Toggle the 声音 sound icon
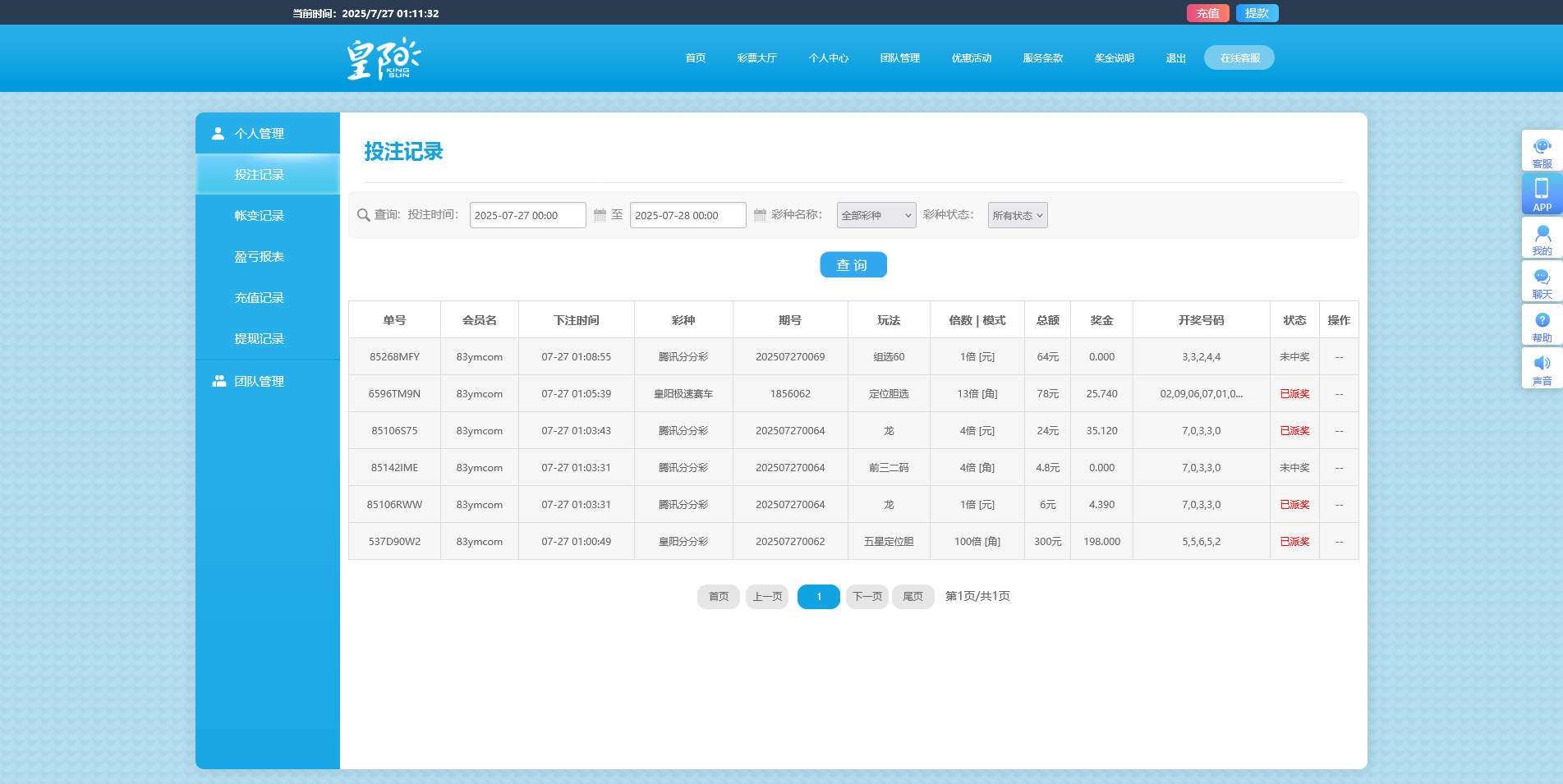This screenshot has height=784, width=1563. click(x=1542, y=369)
